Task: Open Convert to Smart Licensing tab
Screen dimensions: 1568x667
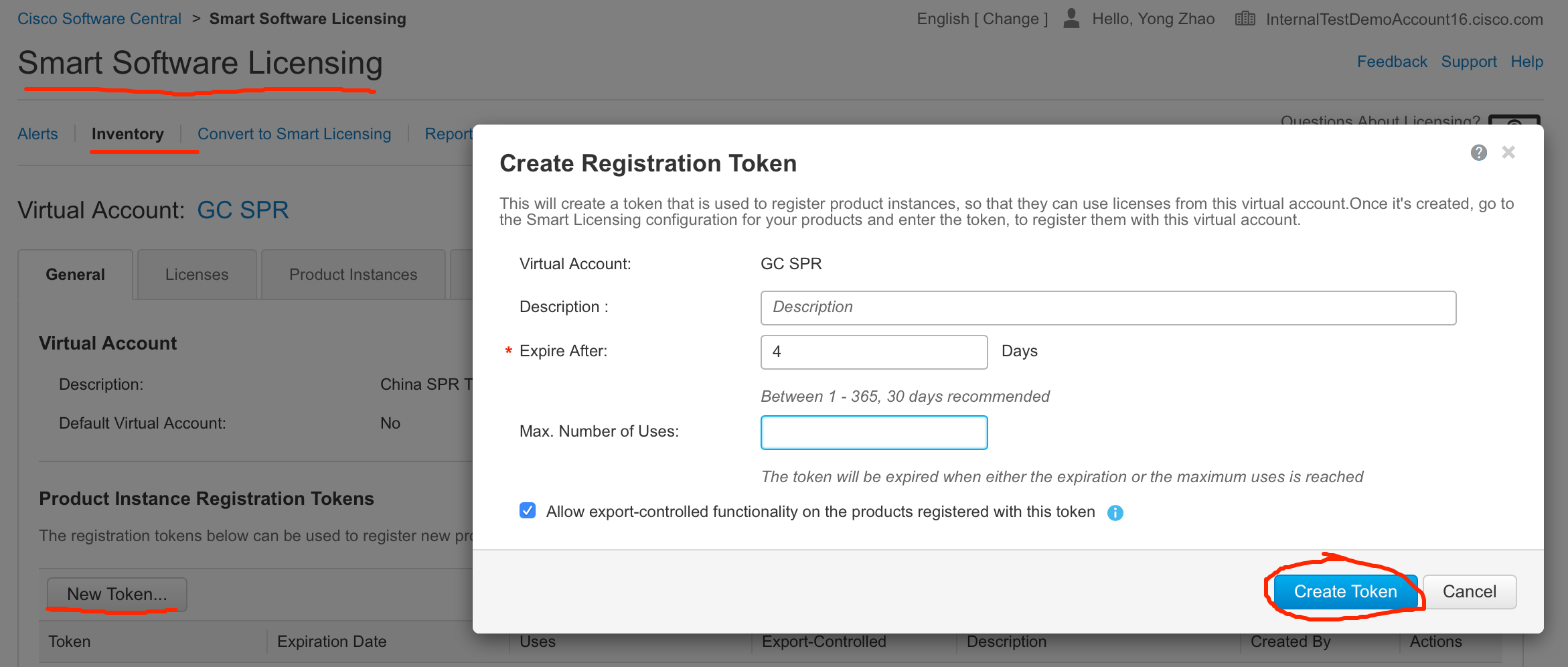Action: tap(294, 134)
